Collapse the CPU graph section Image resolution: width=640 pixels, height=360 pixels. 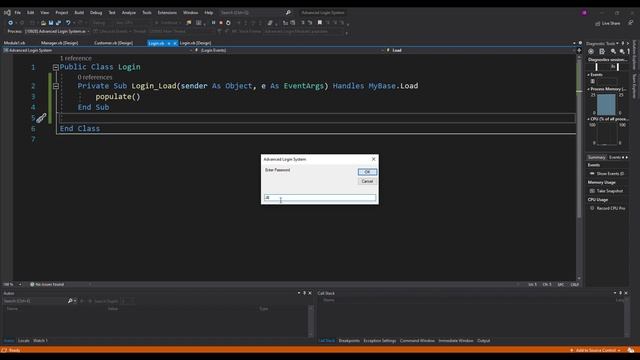589,119
